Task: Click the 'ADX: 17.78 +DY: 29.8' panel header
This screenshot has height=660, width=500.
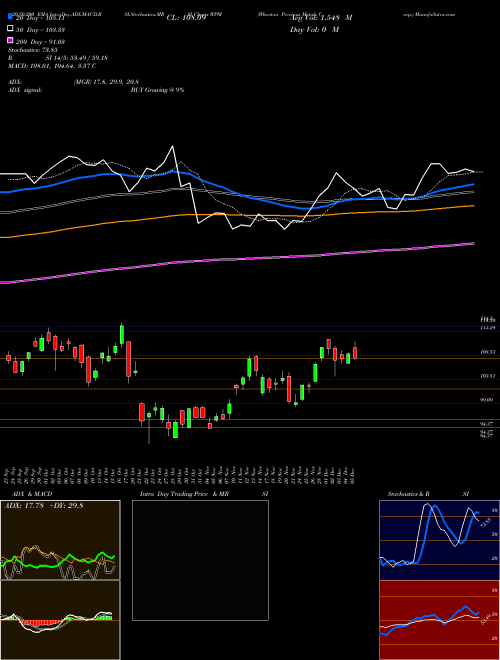Action: pyautogui.click(x=44, y=506)
